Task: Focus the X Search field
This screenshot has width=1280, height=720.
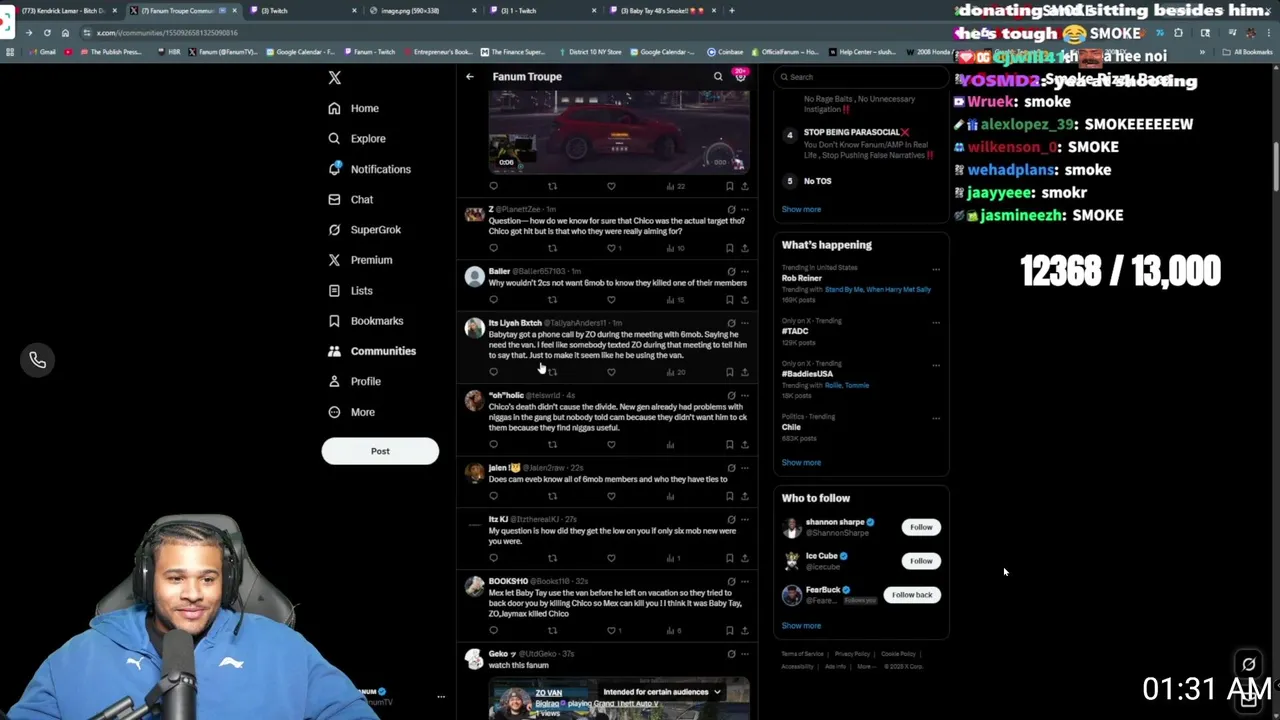Action: tap(861, 77)
